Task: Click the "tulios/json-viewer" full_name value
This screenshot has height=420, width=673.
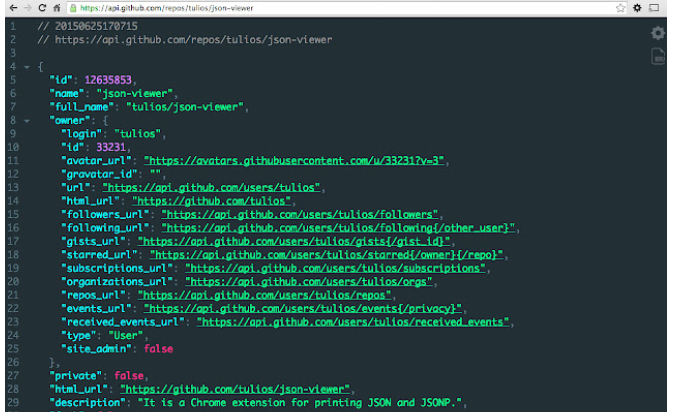Action: click(x=185, y=107)
